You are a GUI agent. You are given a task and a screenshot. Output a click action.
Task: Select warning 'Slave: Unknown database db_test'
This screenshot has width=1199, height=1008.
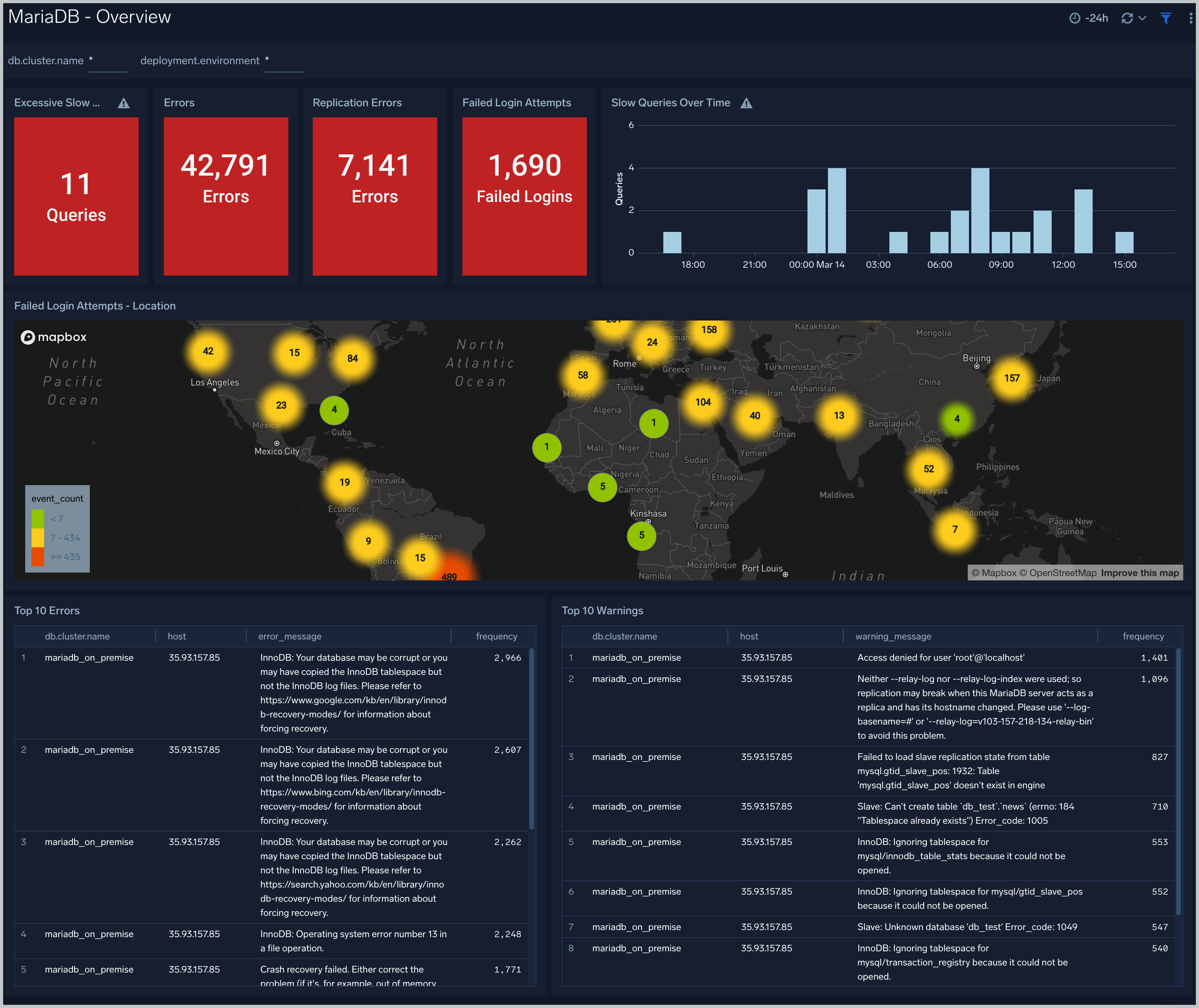[x=967, y=927]
